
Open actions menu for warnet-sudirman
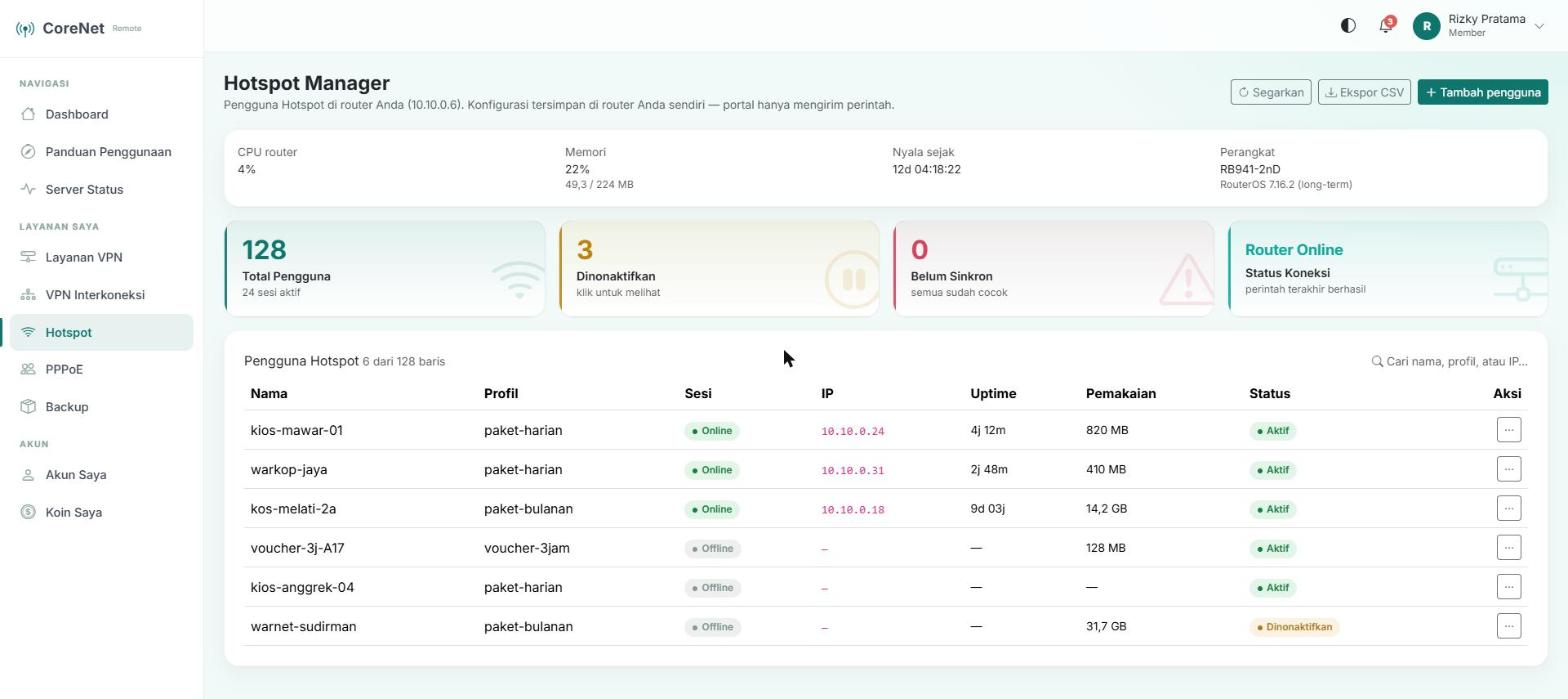[x=1508, y=626]
